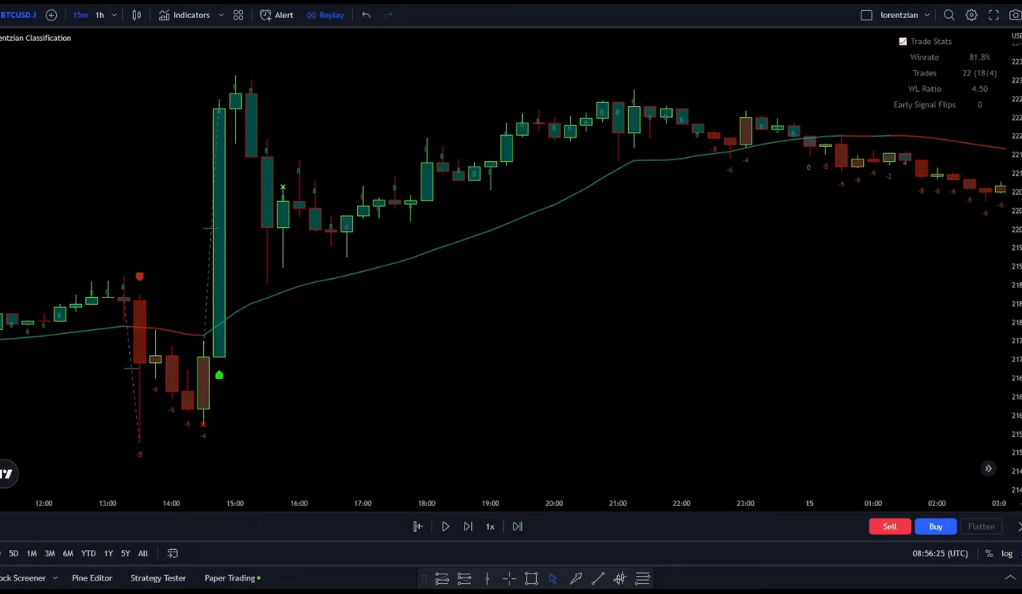Viewport: 1022px width, 594px height.
Task: Open the symbol search magnifier icon
Action: coord(949,15)
